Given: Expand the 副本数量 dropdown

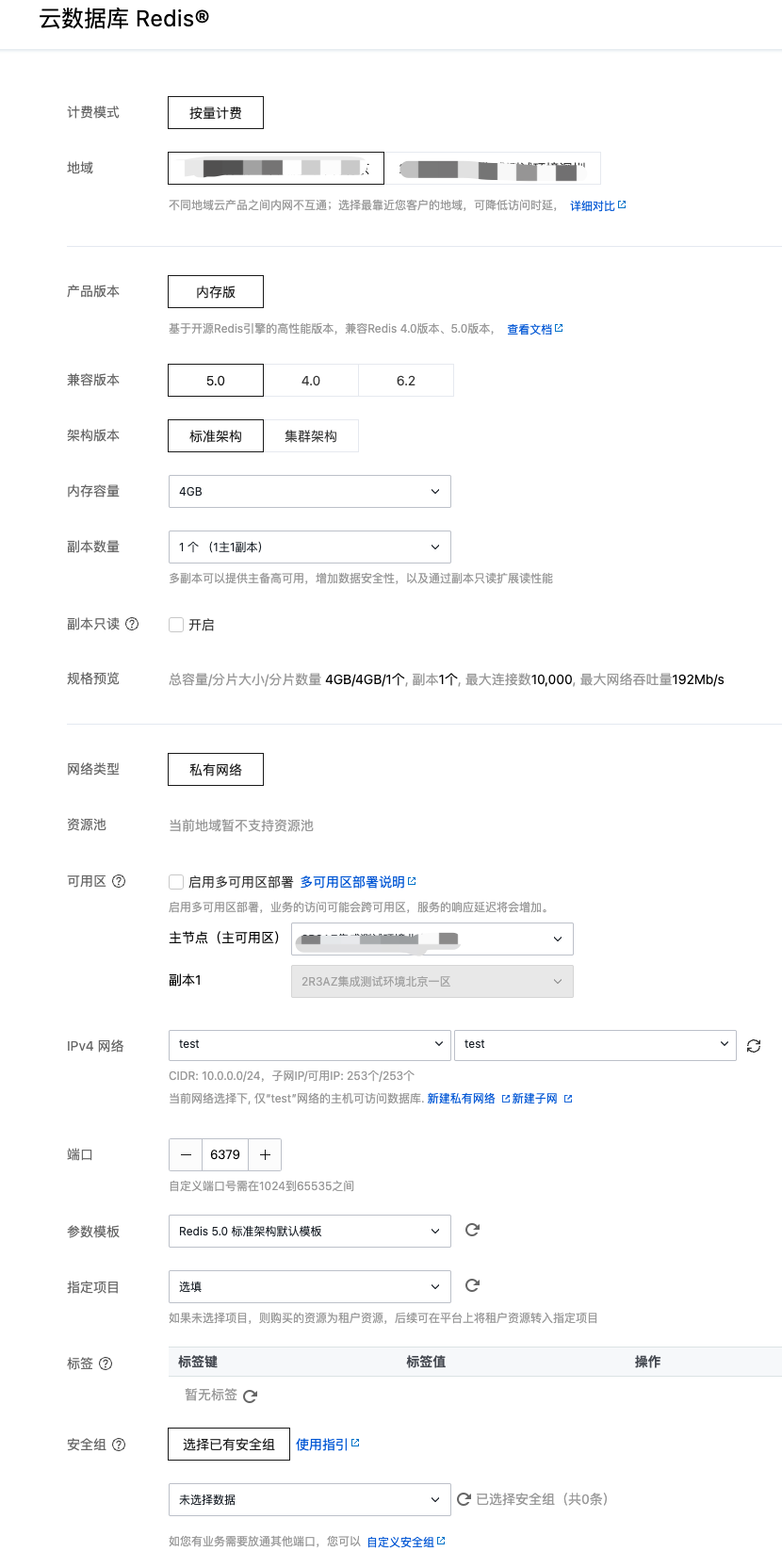Looking at the screenshot, I should click(309, 547).
